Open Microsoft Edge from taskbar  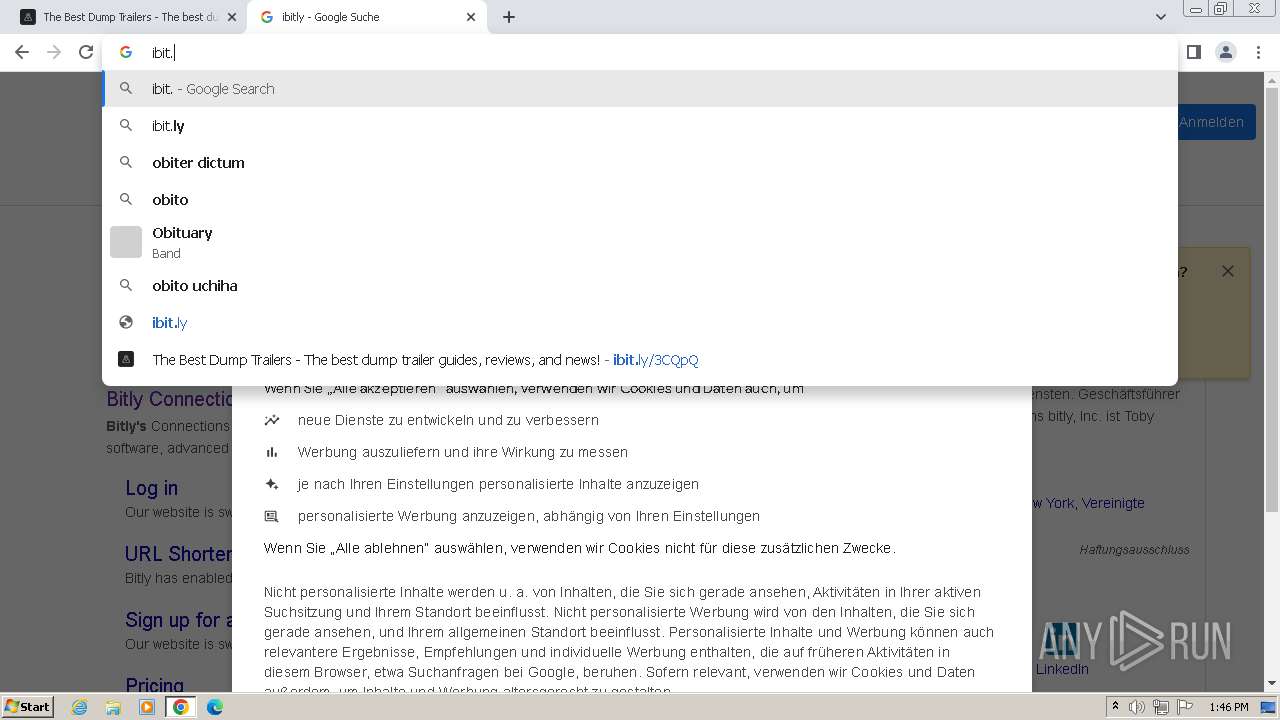pos(215,707)
